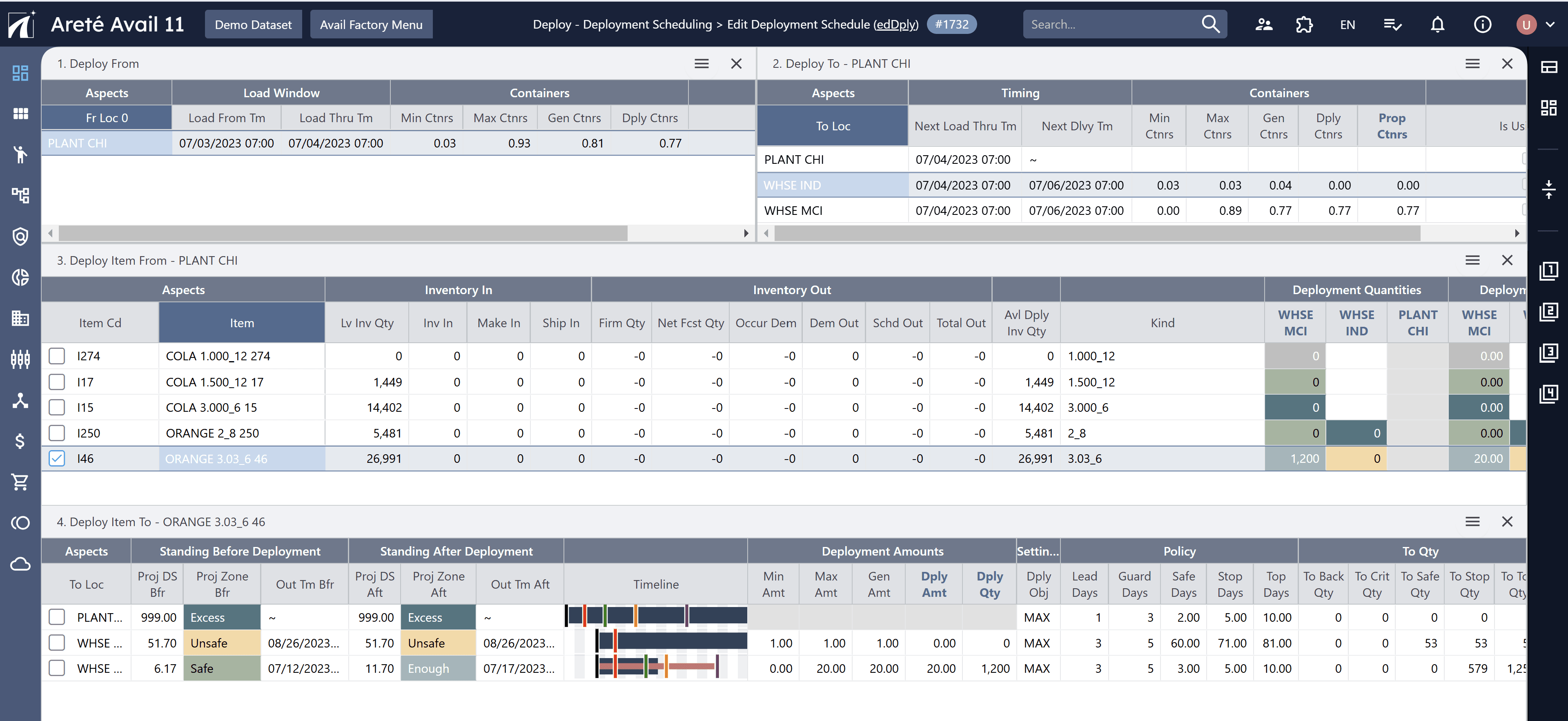Click the dollar sign sidebar icon
The width and height of the screenshot is (1568, 721).
(x=20, y=441)
